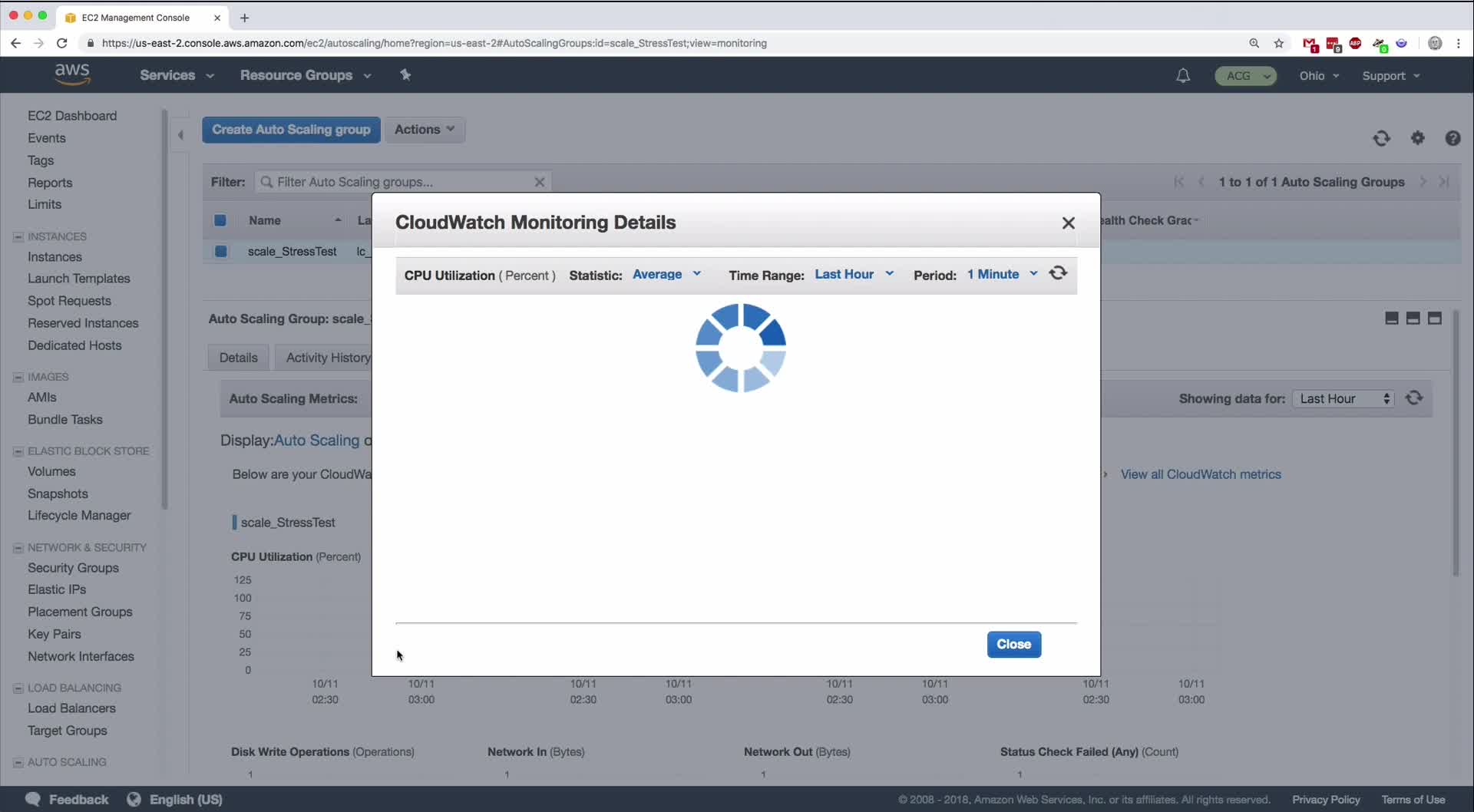Open a new browser tab
This screenshot has width=1474, height=812.
[244, 18]
